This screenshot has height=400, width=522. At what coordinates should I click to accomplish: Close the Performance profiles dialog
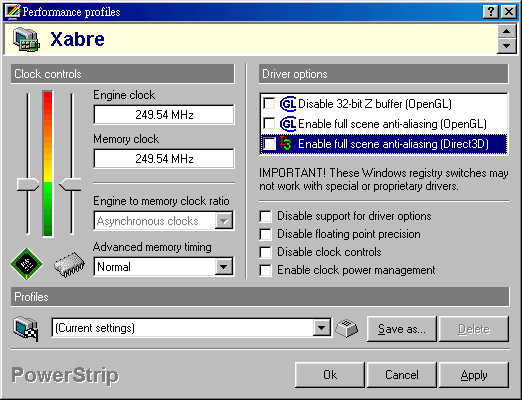pyautogui.click(x=509, y=12)
